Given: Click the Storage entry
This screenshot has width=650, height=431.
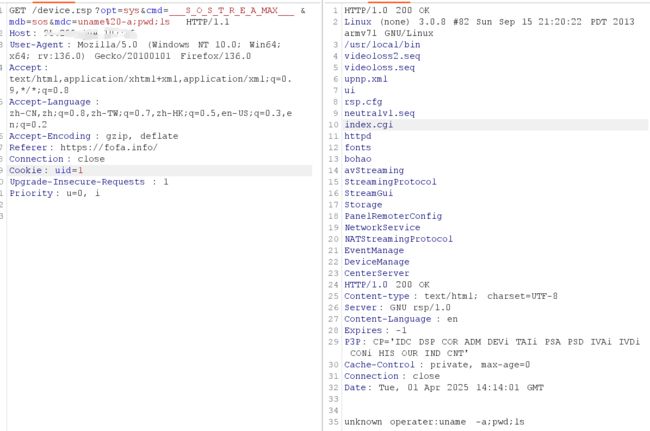Looking at the screenshot, I should pos(363,205).
